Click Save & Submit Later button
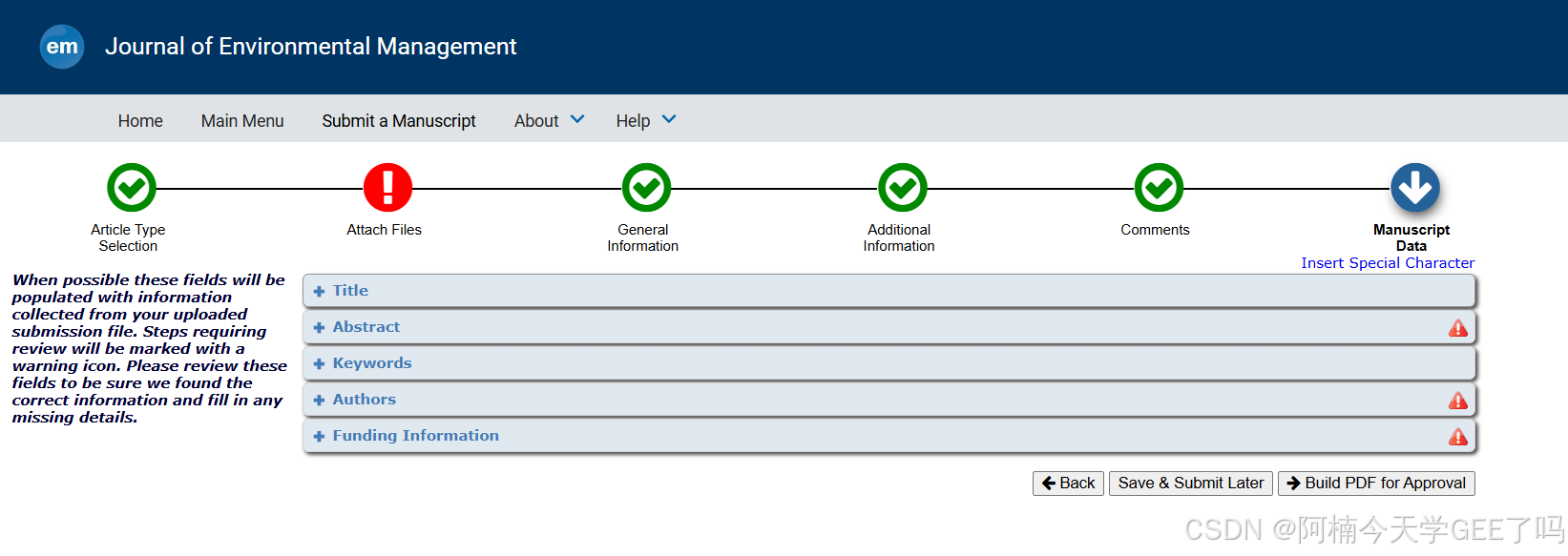The image size is (1568, 556). (1191, 484)
